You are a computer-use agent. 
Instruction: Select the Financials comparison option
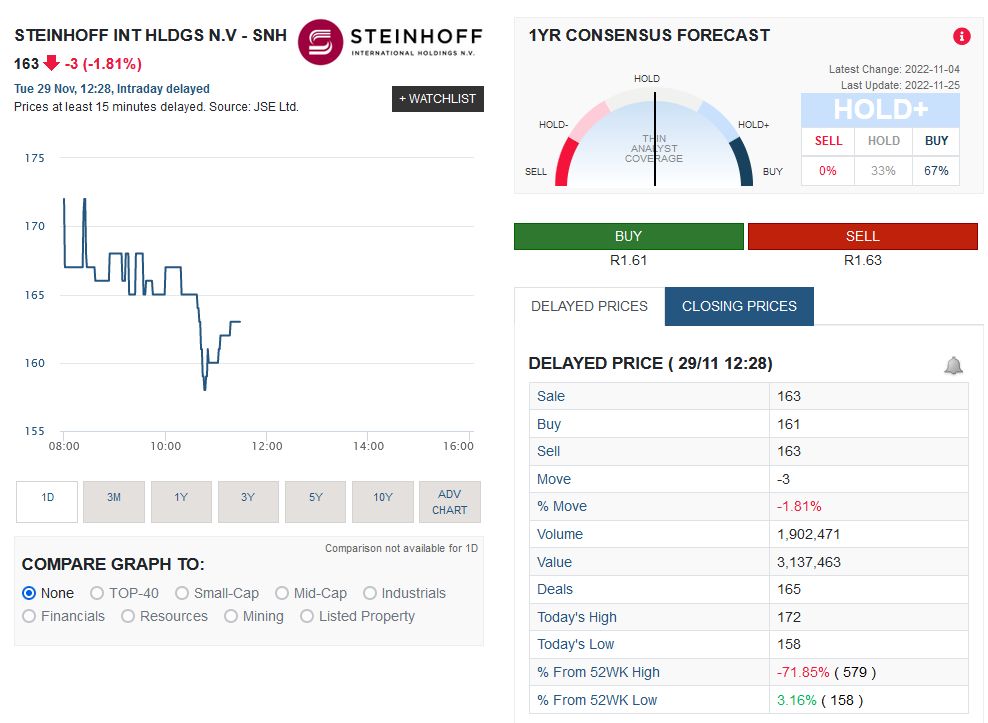29,616
